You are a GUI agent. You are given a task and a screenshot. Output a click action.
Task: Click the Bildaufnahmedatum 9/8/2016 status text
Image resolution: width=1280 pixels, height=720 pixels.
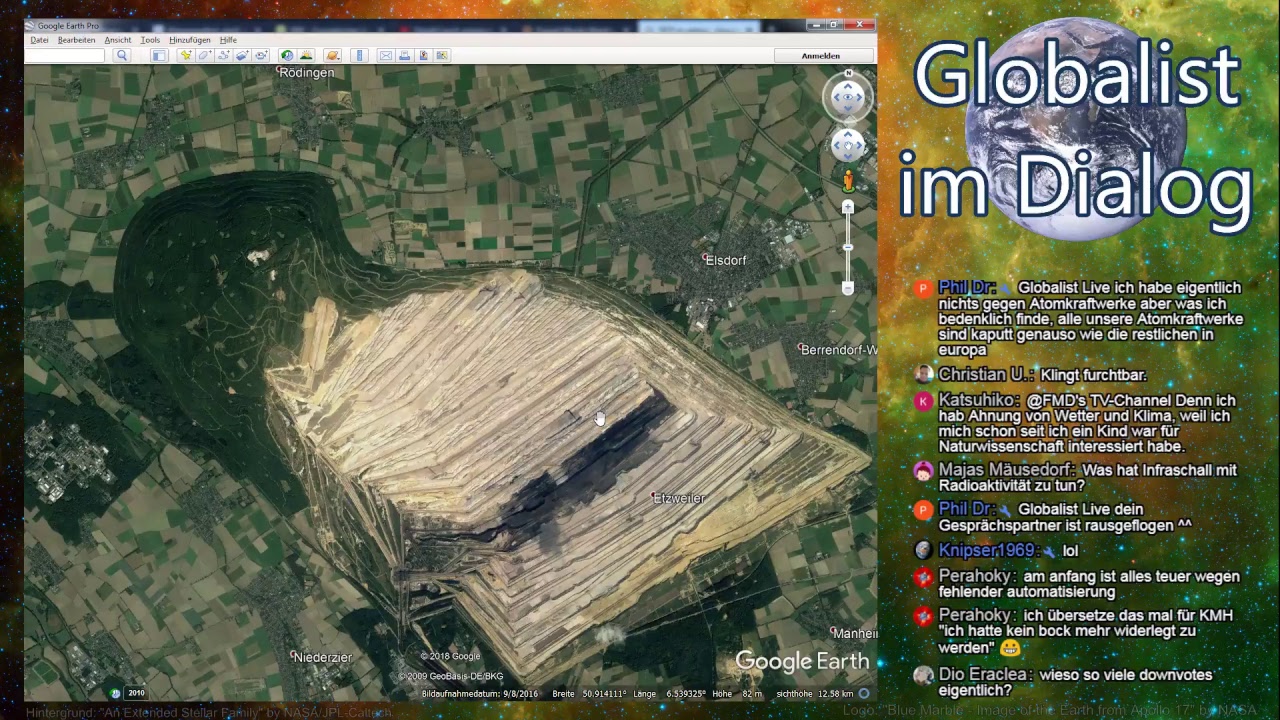[x=480, y=694]
